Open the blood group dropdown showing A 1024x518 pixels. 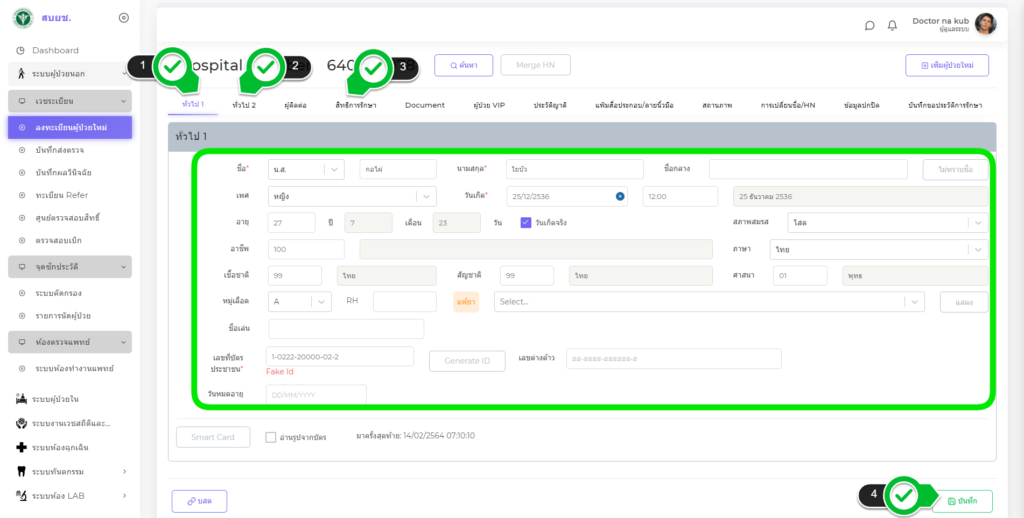tap(321, 301)
